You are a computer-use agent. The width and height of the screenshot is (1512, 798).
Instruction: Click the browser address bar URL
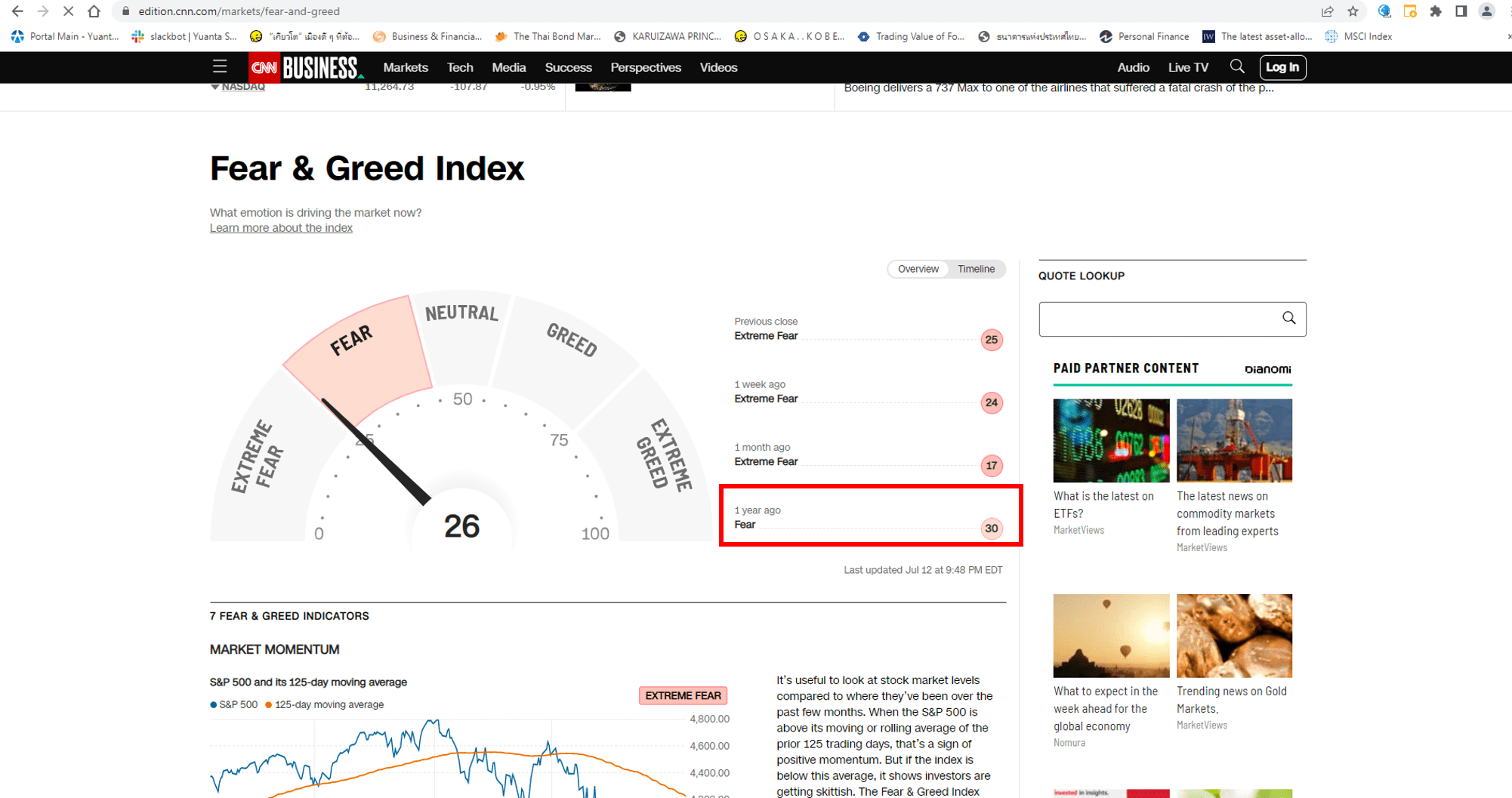tap(239, 11)
